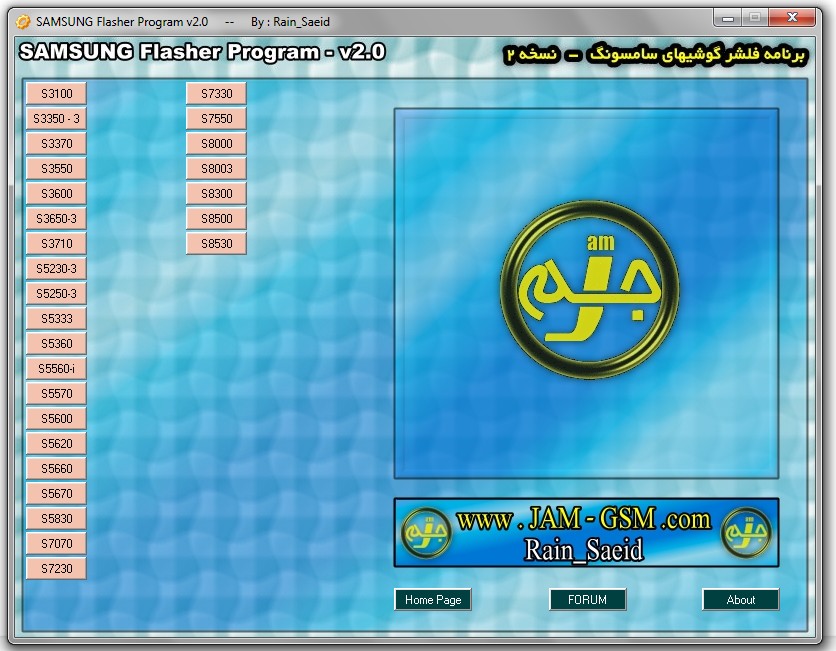Viewport: 836px width, 651px height.
Task: Select the S8300 model
Action: (216, 194)
